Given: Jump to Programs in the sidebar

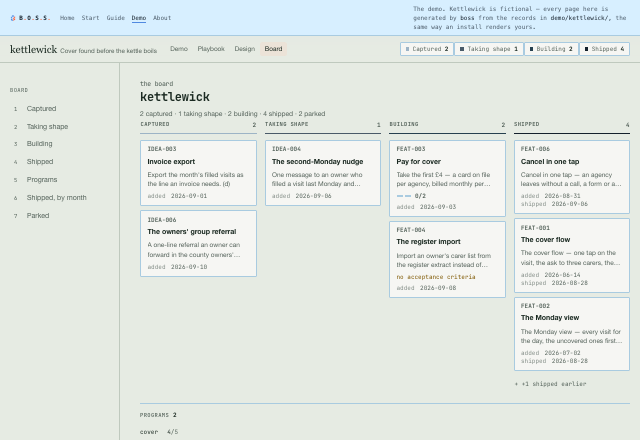Looking at the screenshot, I should tap(42, 180).
